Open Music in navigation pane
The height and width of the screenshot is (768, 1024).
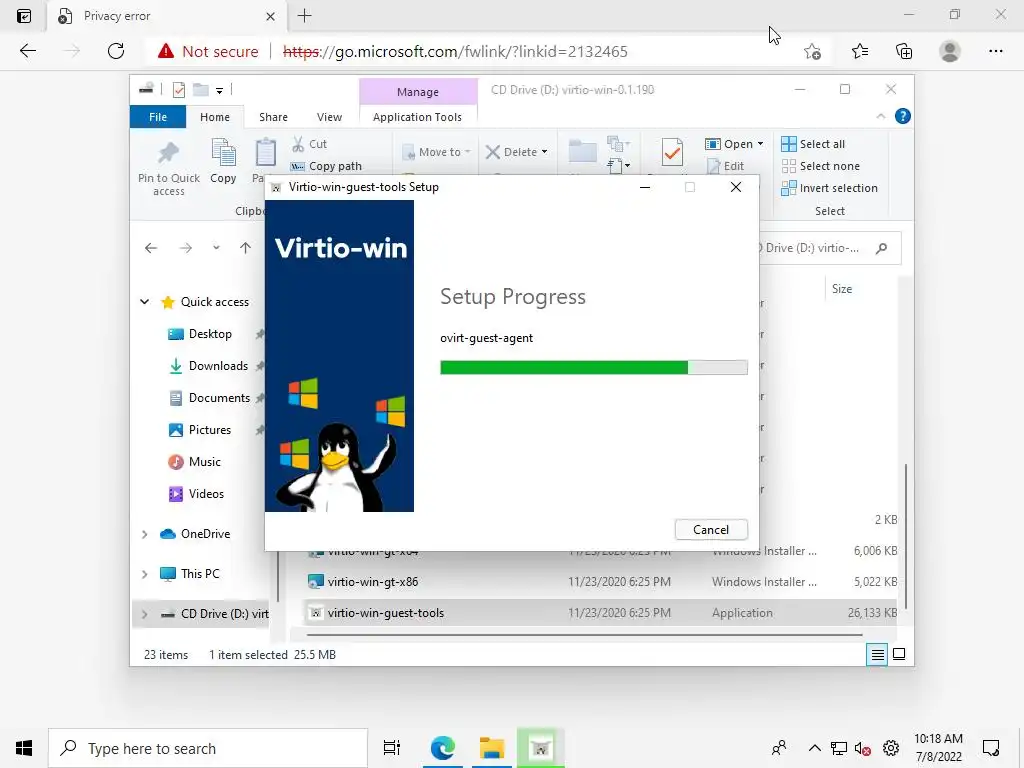195,462
